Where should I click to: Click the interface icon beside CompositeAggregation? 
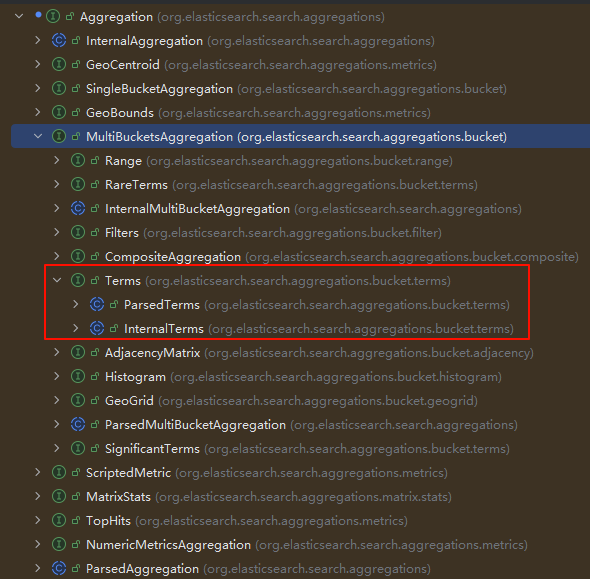coord(78,256)
